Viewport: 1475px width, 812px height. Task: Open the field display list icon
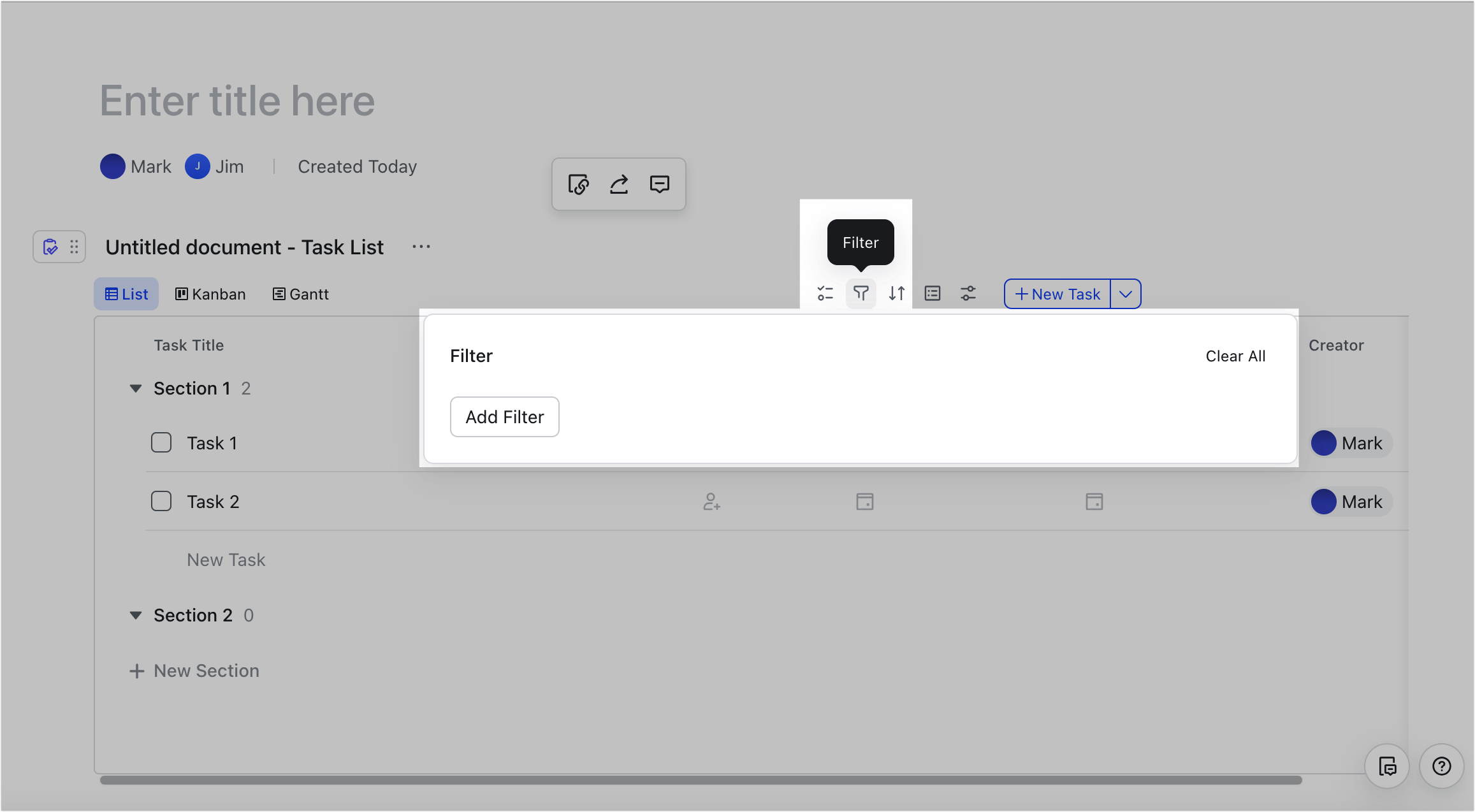[933, 293]
